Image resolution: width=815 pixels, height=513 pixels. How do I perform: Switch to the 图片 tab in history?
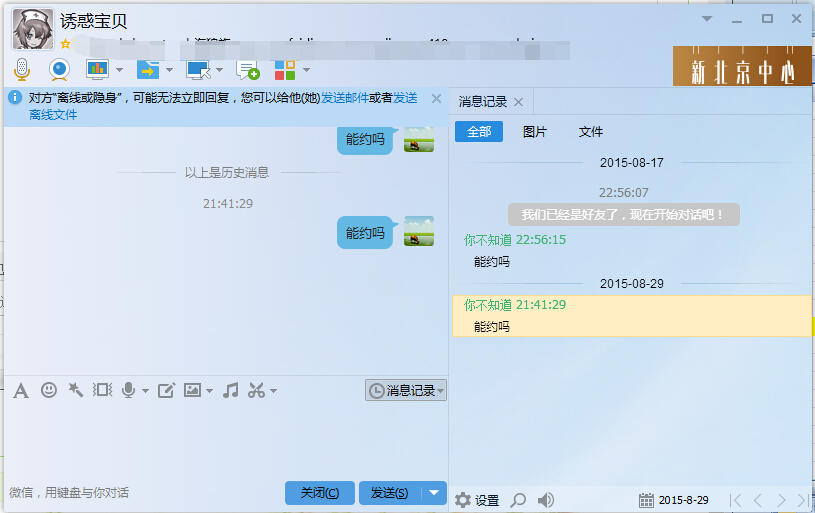(x=535, y=132)
